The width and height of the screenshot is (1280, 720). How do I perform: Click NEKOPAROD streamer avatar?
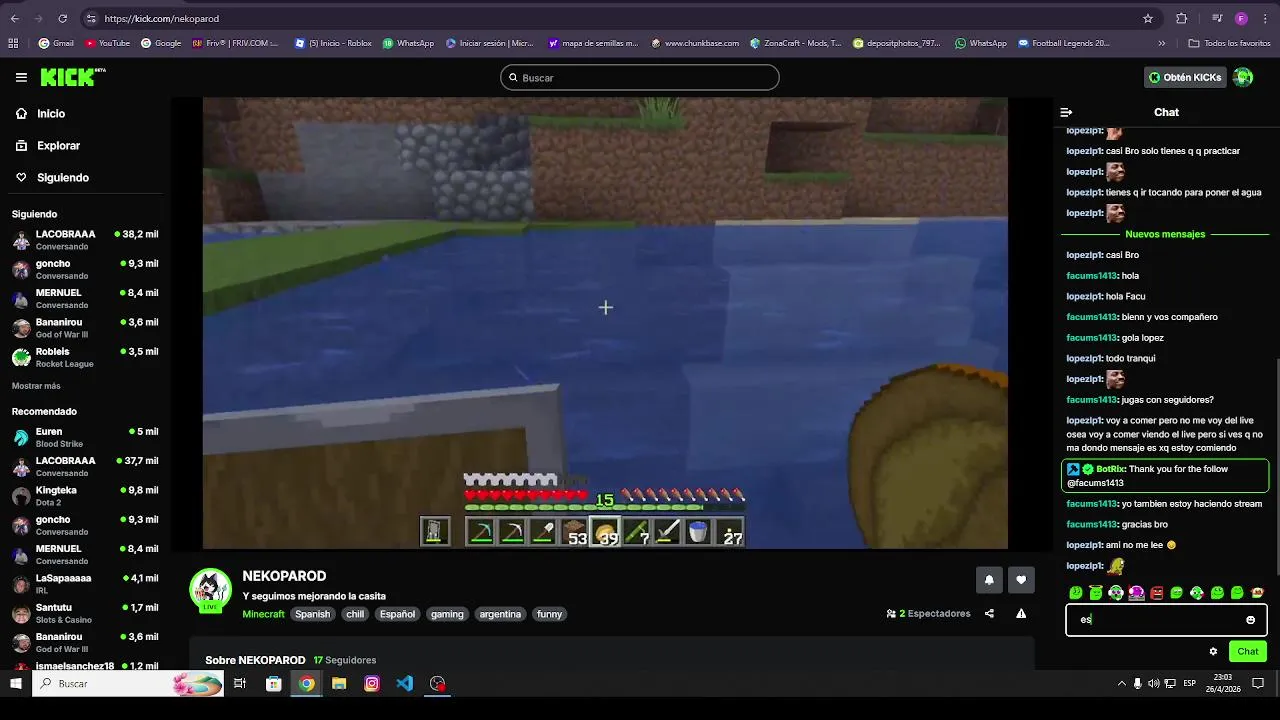[x=211, y=590]
